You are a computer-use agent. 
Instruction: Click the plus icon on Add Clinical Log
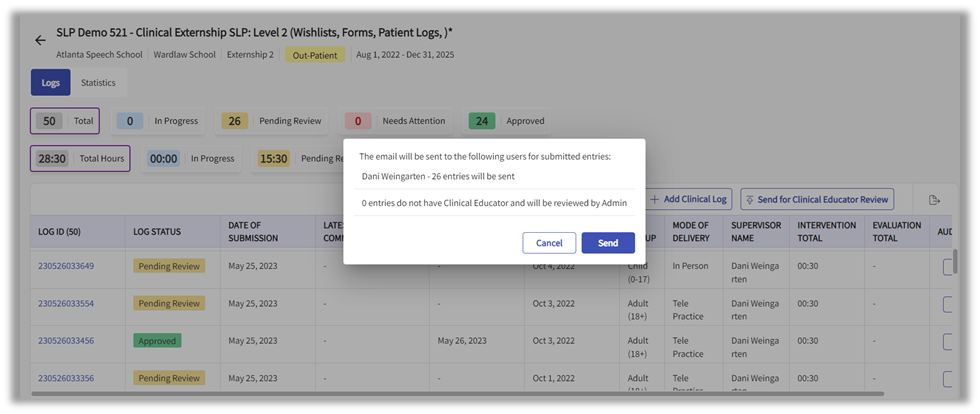pos(655,200)
